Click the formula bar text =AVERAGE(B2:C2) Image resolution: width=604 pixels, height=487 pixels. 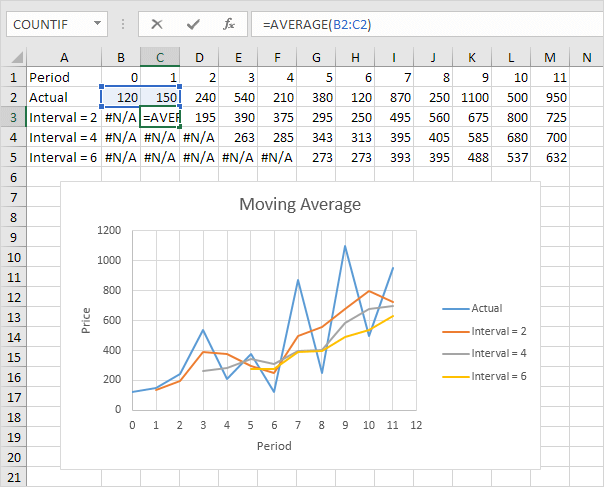[315, 24]
